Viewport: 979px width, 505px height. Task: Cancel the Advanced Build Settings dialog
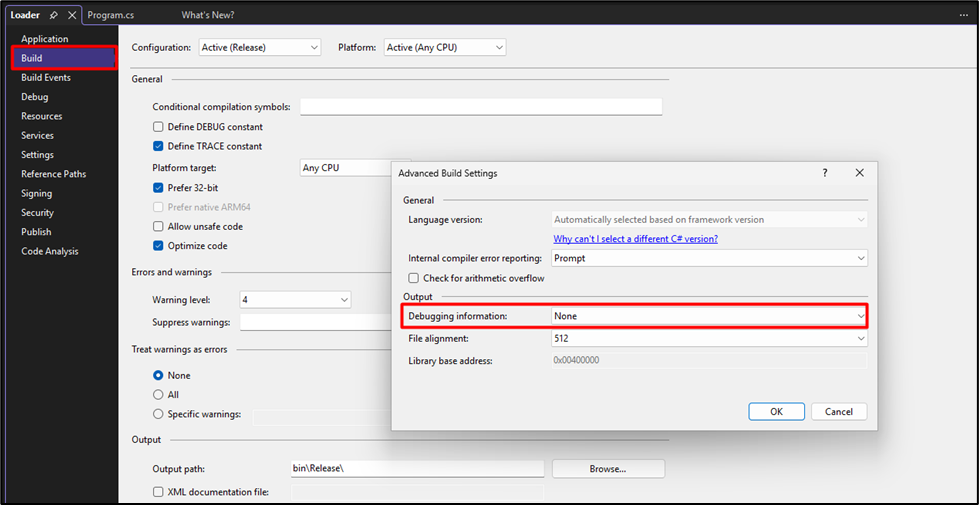[839, 412]
